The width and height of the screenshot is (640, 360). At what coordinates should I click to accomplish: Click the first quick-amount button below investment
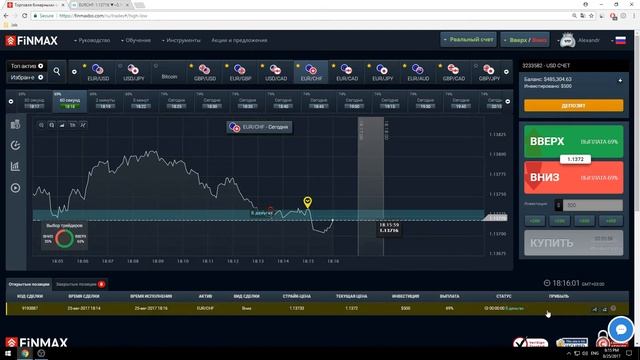click(x=535, y=221)
